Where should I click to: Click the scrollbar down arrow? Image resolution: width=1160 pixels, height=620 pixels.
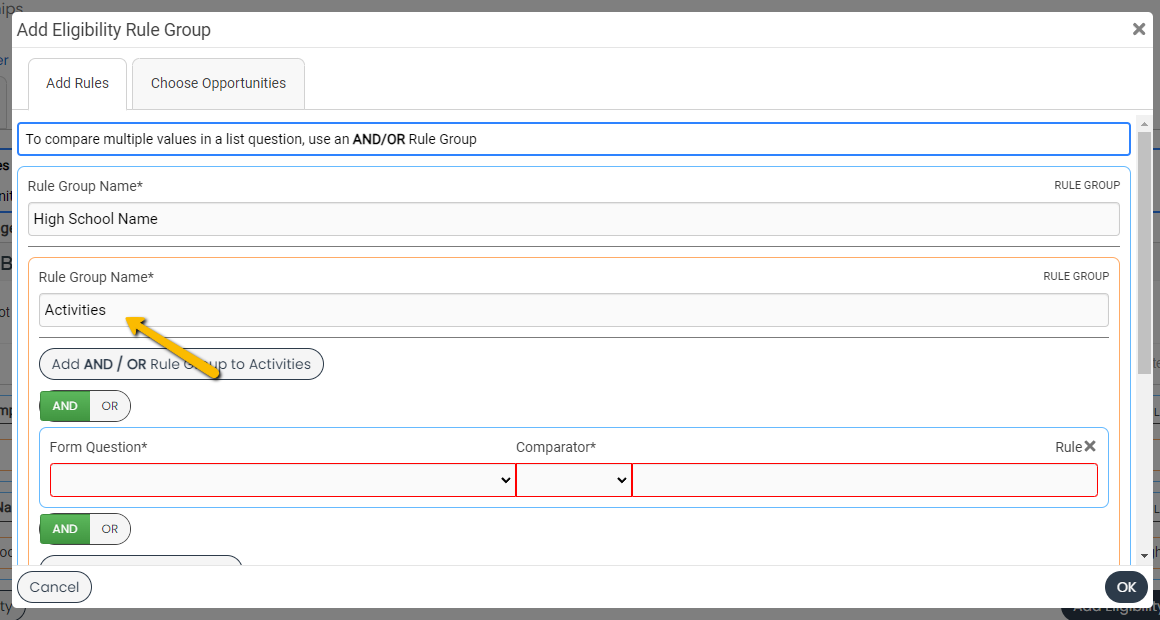click(x=1144, y=555)
